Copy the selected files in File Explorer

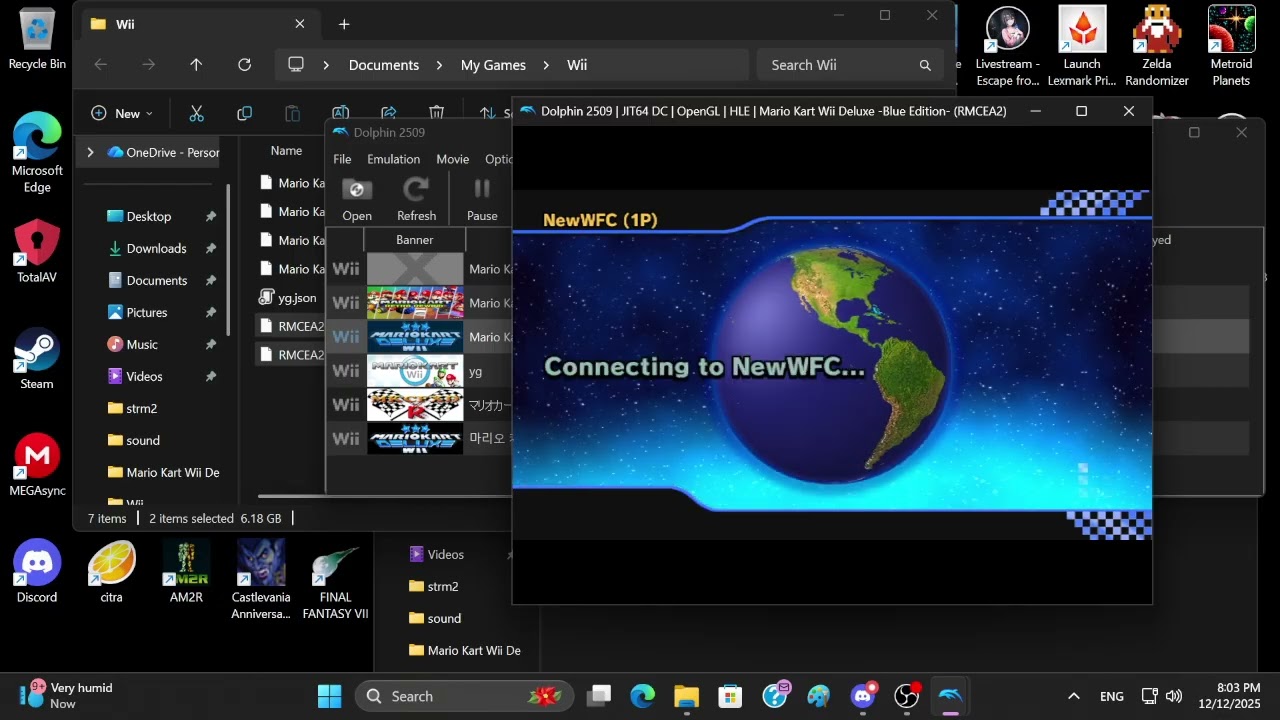pos(244,113)
